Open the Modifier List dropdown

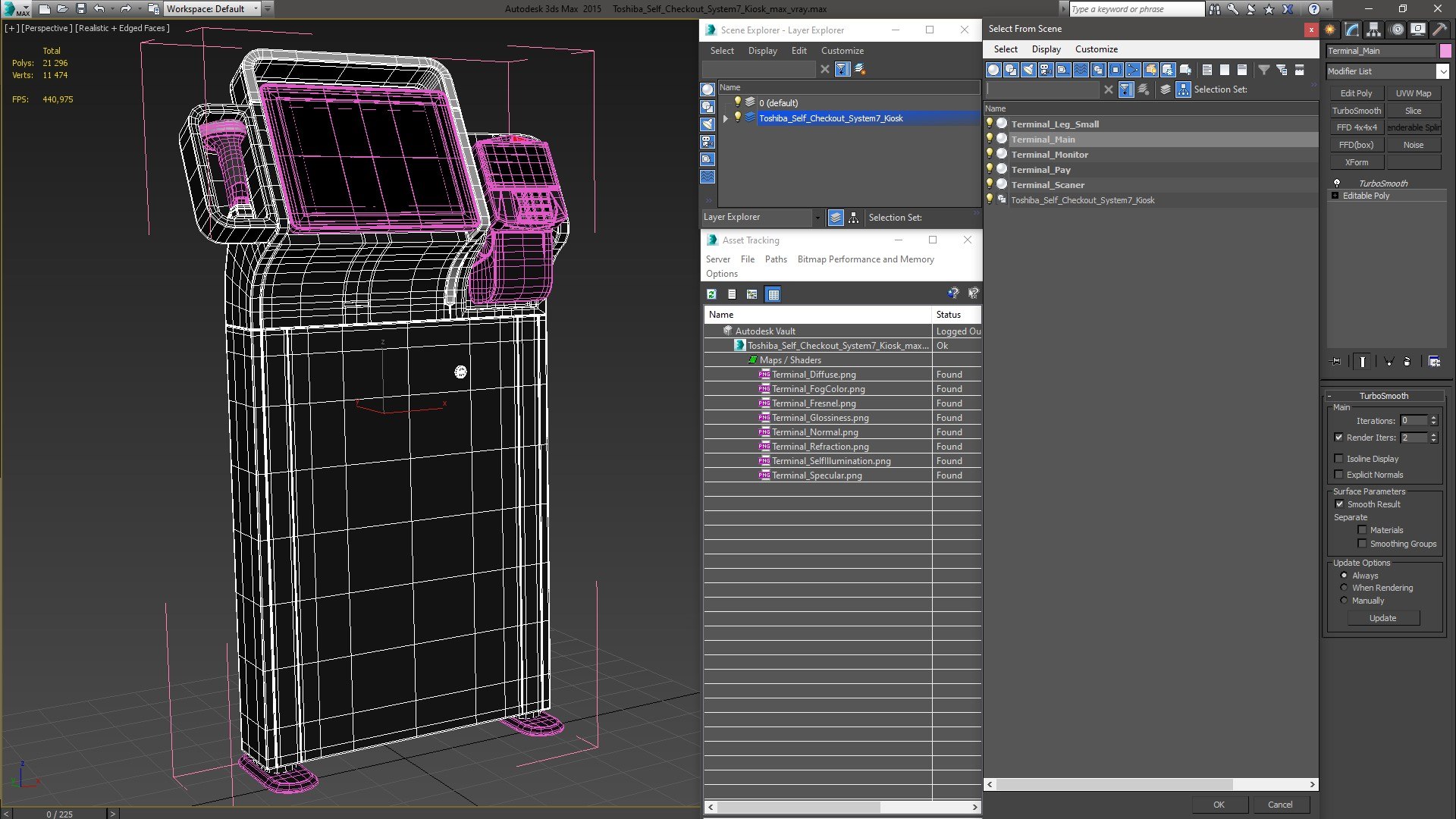1442,71
